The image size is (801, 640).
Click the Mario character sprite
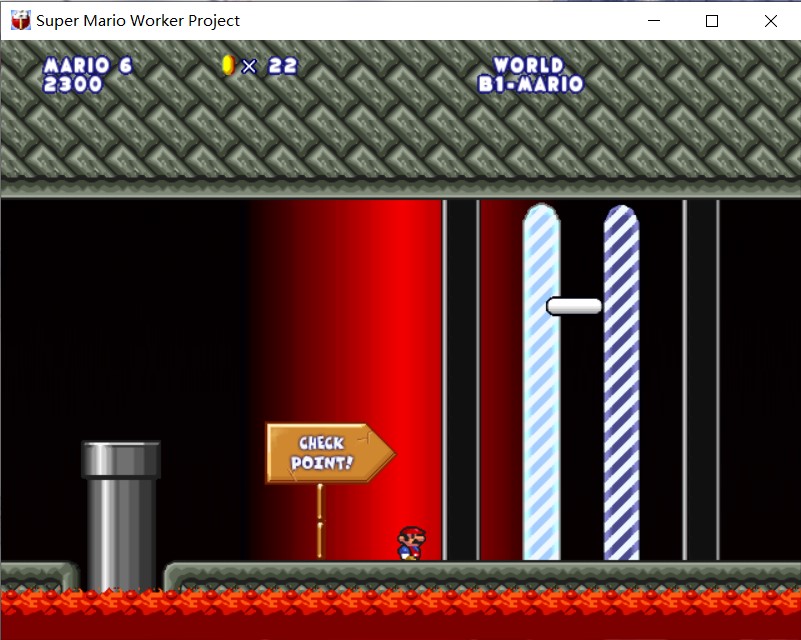coord(412,543)
